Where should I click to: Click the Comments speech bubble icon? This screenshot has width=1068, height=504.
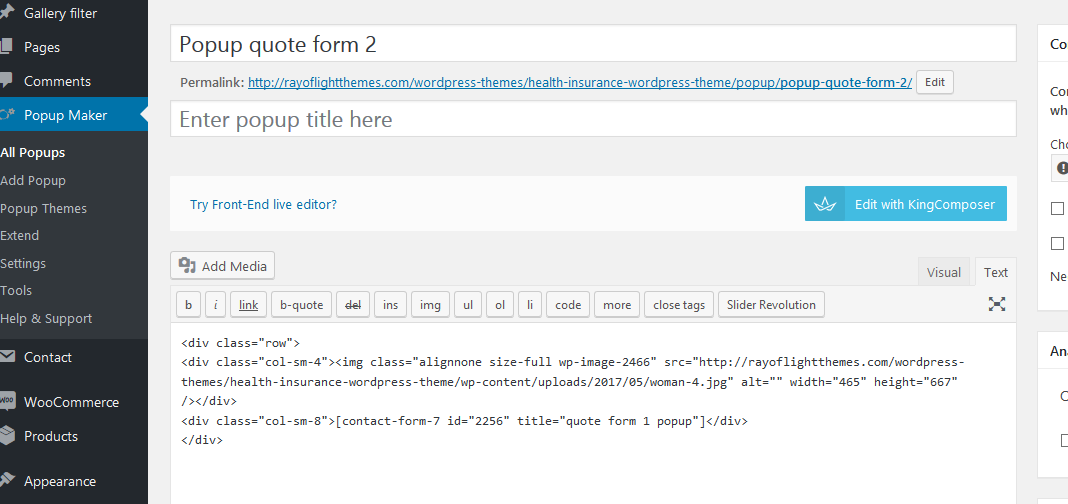[x=7, y=81]
